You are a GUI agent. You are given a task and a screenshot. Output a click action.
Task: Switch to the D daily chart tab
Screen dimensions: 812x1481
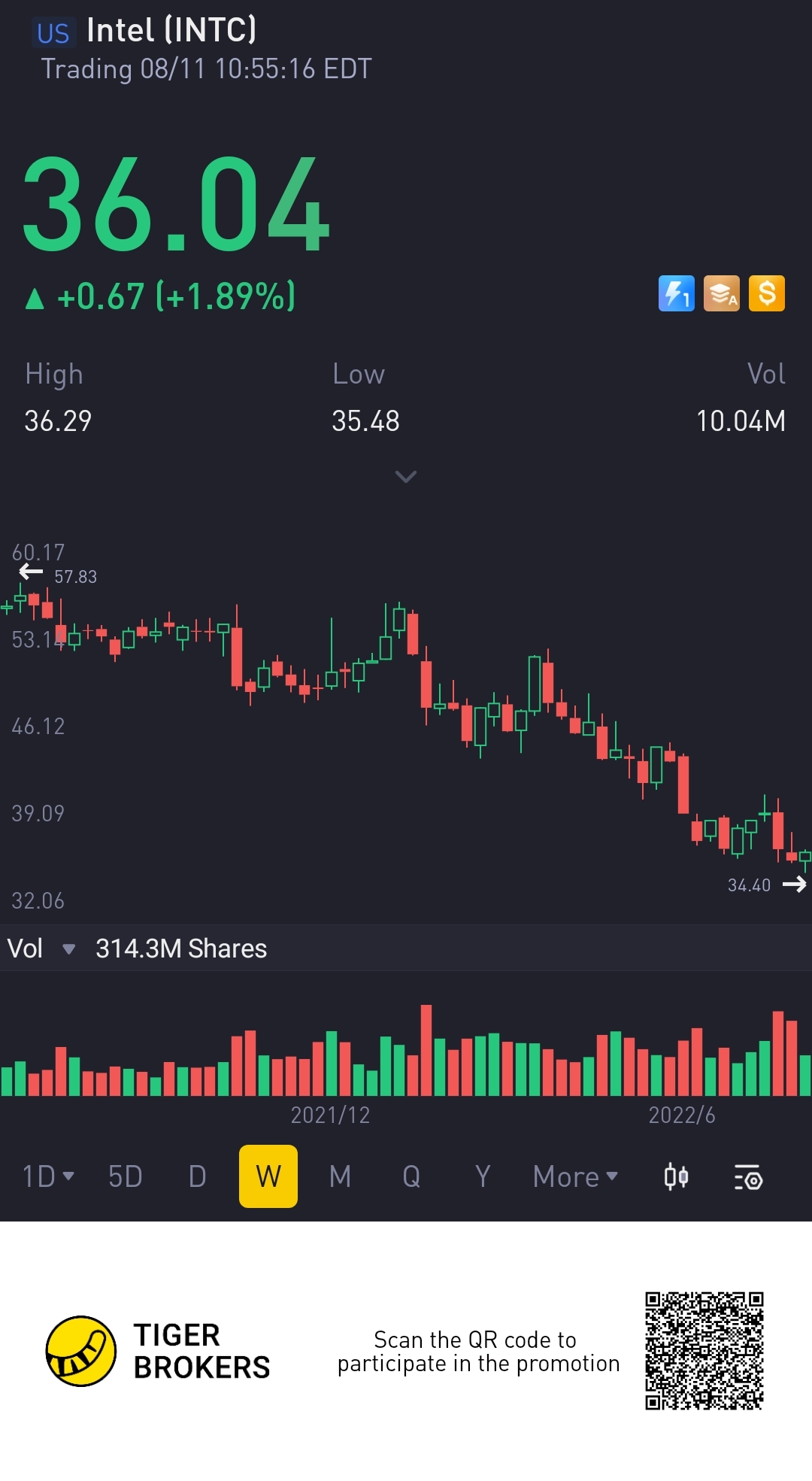click(x=197, y=1177)
